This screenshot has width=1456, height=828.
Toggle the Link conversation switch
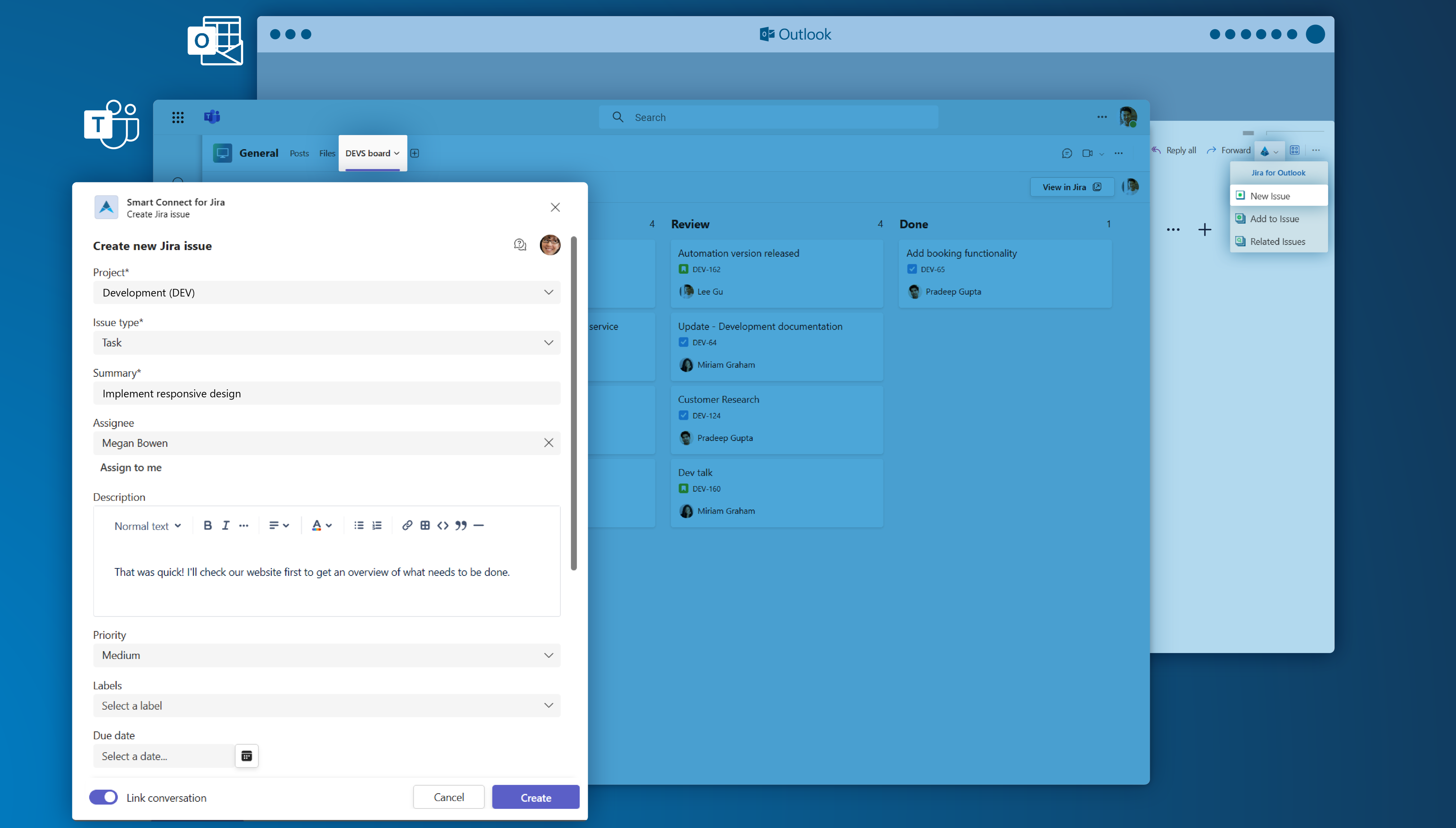104,797
